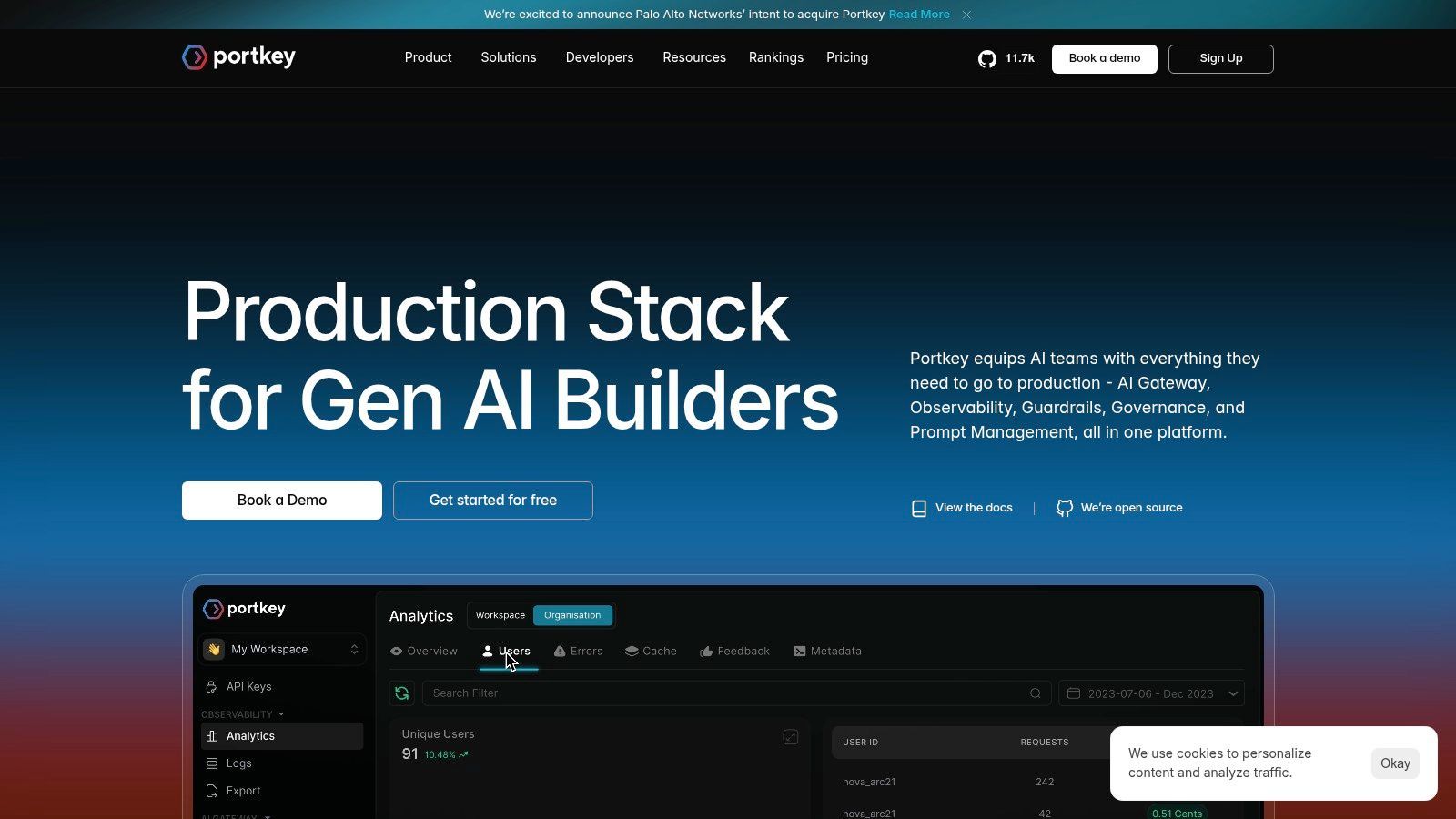Open the Errors analytics tab
This screenshot has height=819, width=1456.
(579, 652)
